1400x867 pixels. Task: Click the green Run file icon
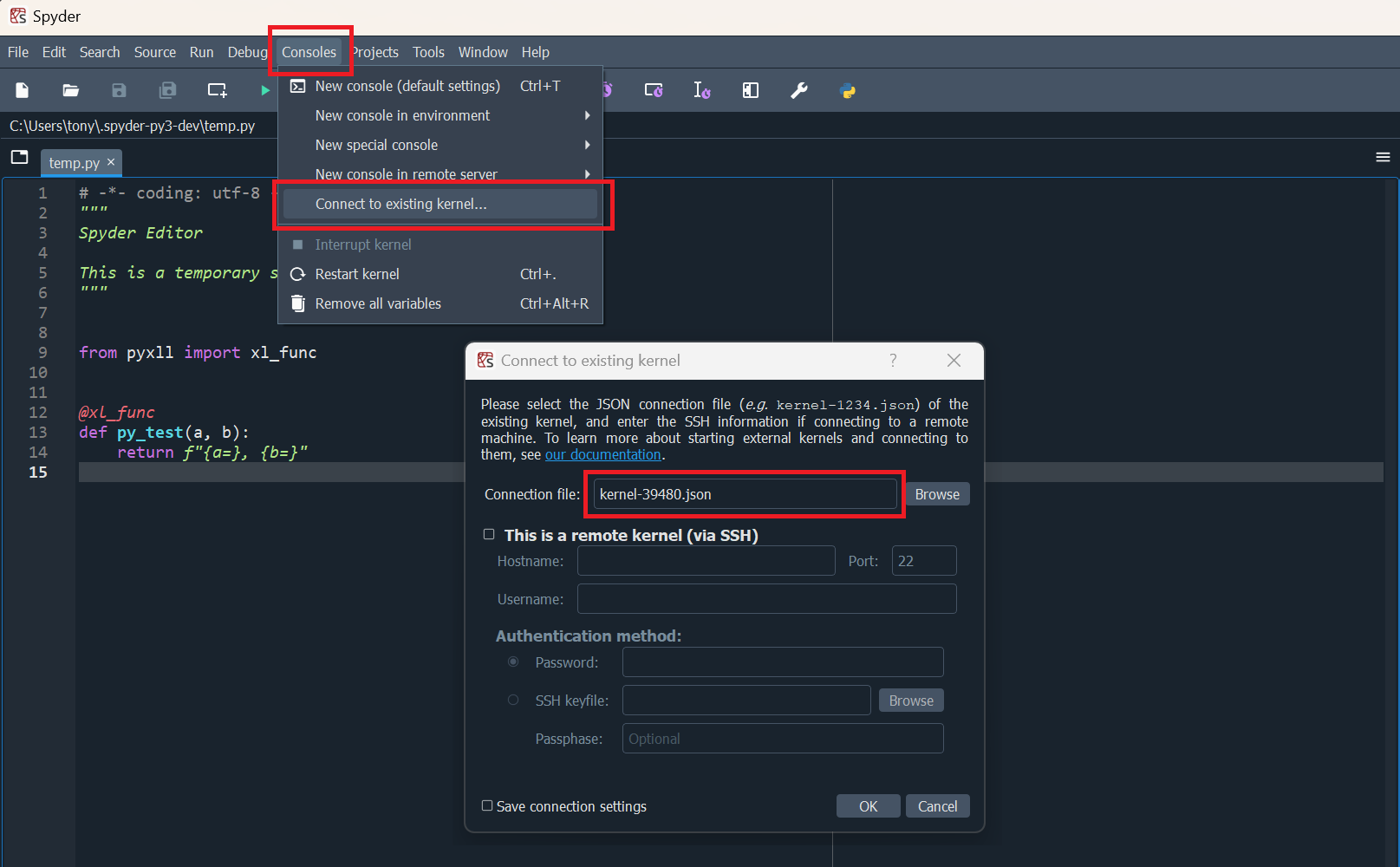pyautogui.click(x=264, y=90)
